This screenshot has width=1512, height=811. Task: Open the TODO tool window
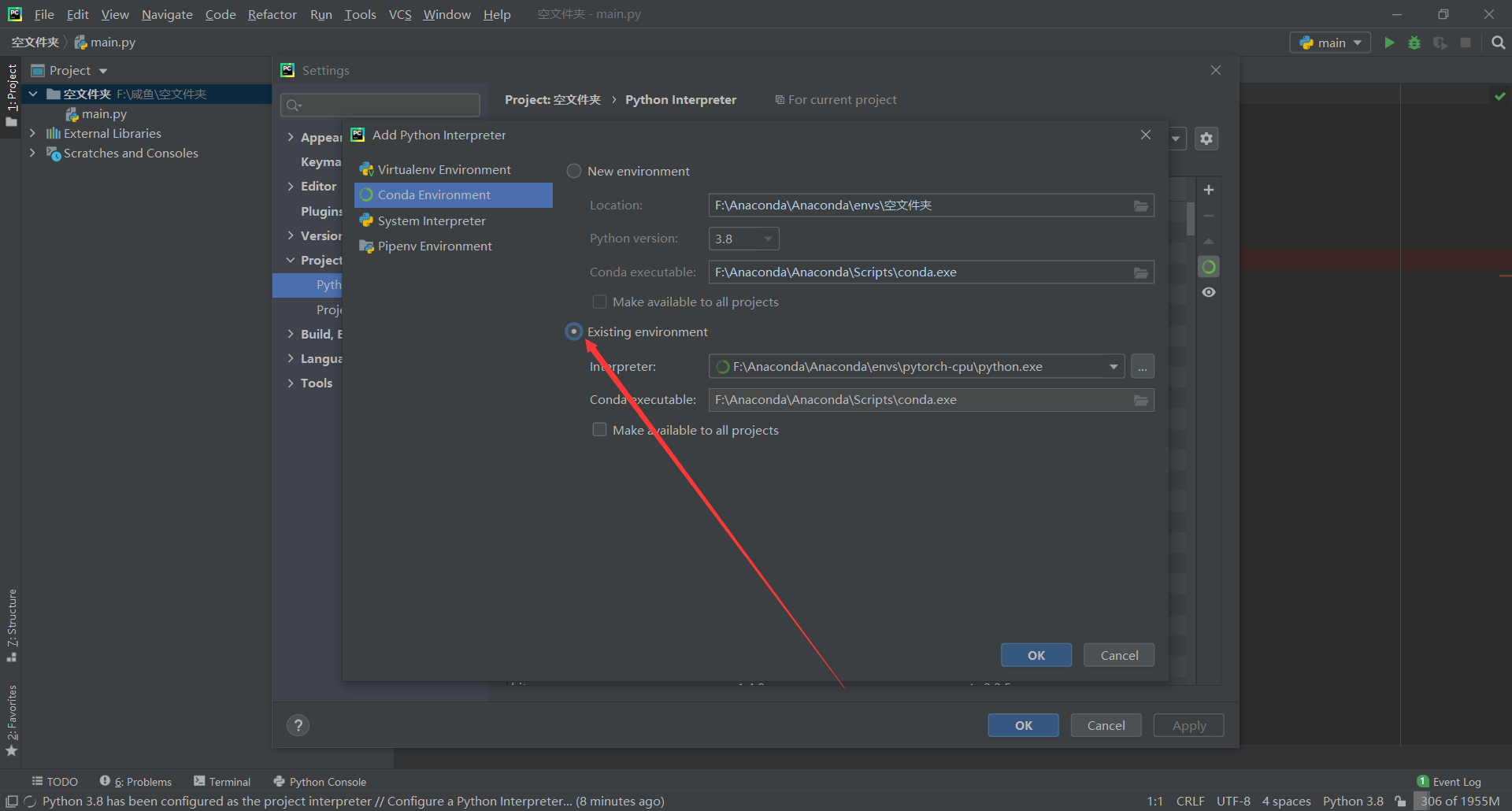(55, 782)
